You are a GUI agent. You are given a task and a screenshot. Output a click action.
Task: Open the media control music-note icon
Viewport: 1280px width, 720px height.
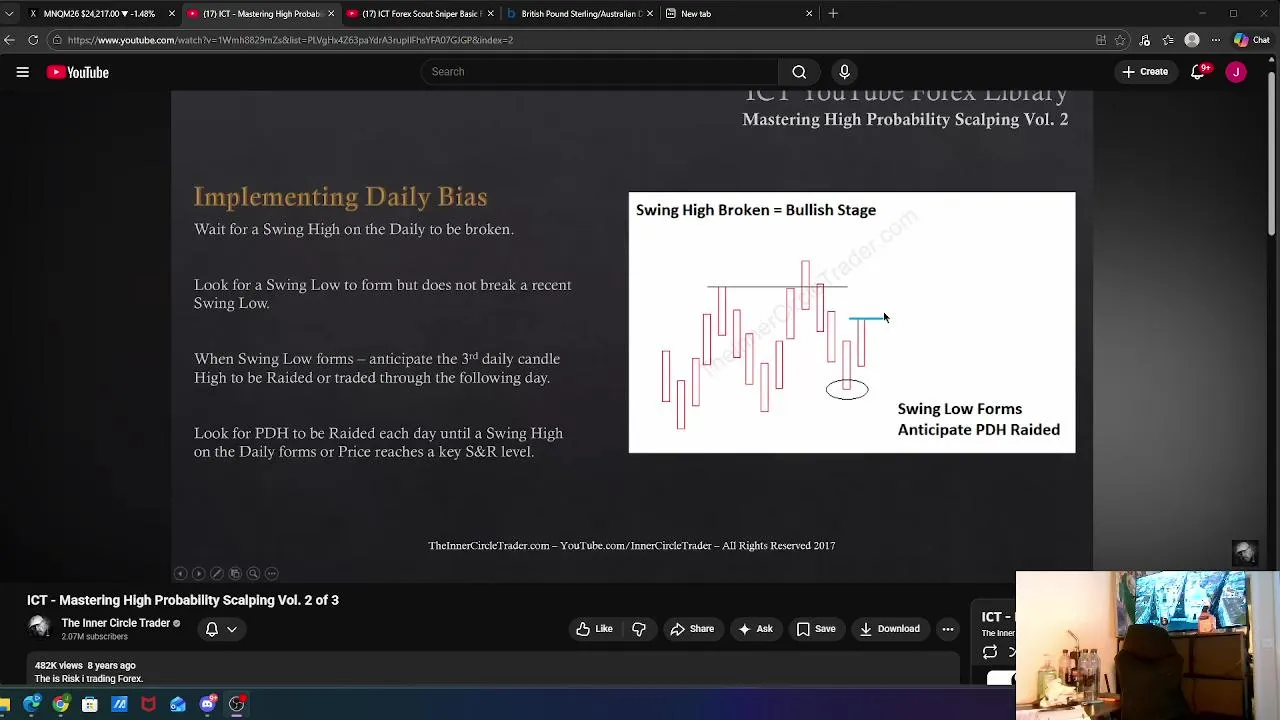pyautogui.click(x=1145, y=40)
